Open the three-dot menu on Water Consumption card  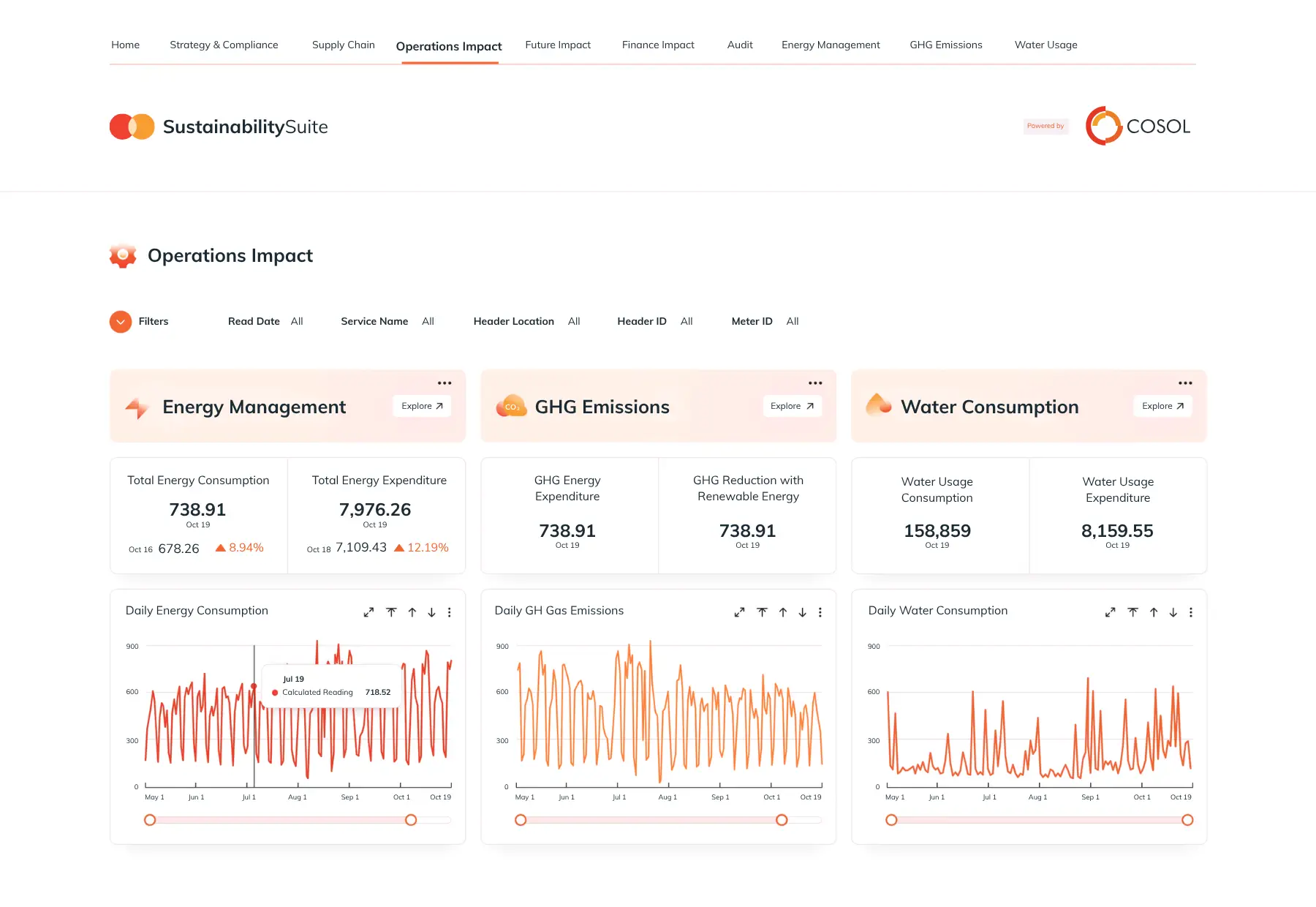pos(1185,383)
